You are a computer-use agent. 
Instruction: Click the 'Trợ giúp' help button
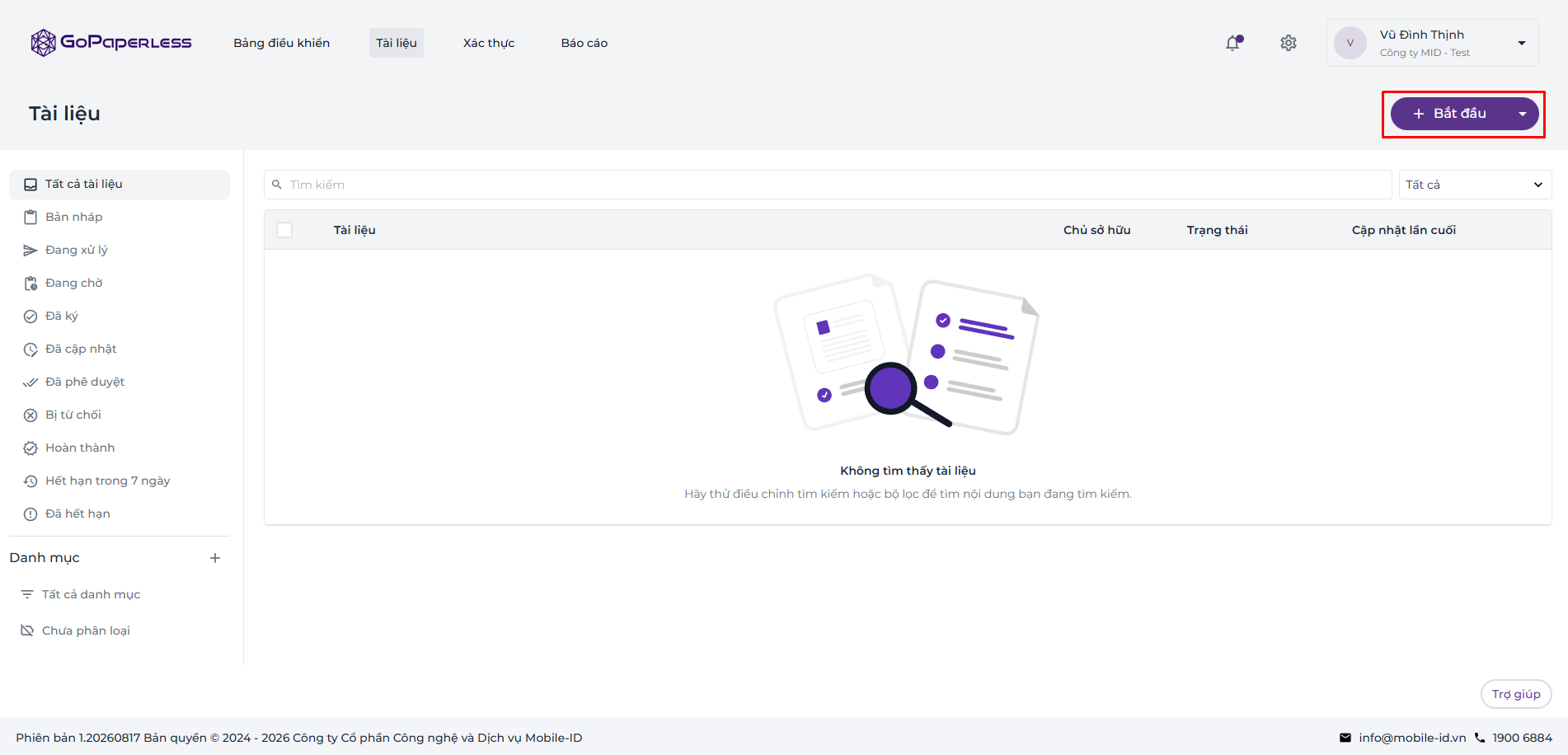point(1516,694)
